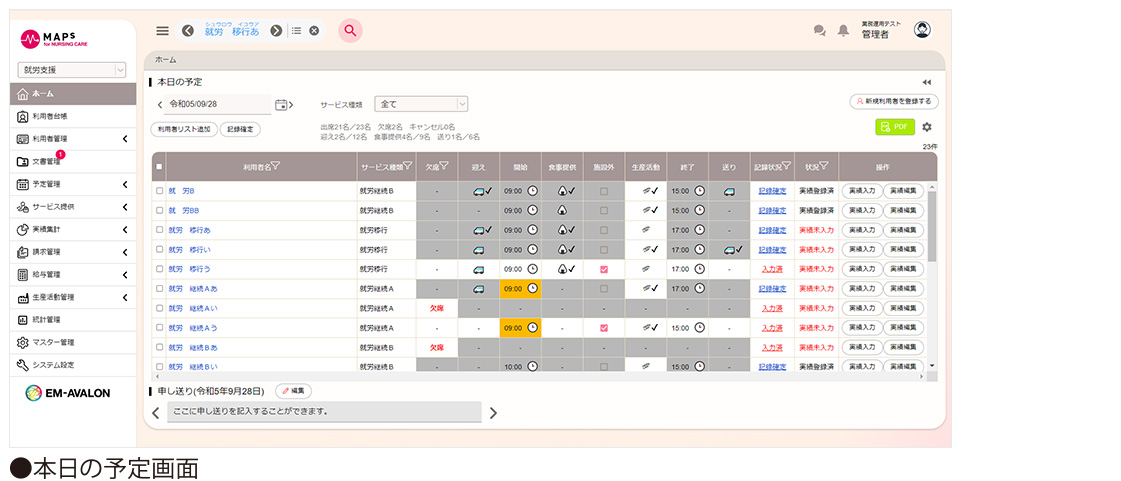Image resolution: width=1121 pixels, height=481 pixels.
Task: Collapse panel with double-left arrow icon
Action: (927, 82)
